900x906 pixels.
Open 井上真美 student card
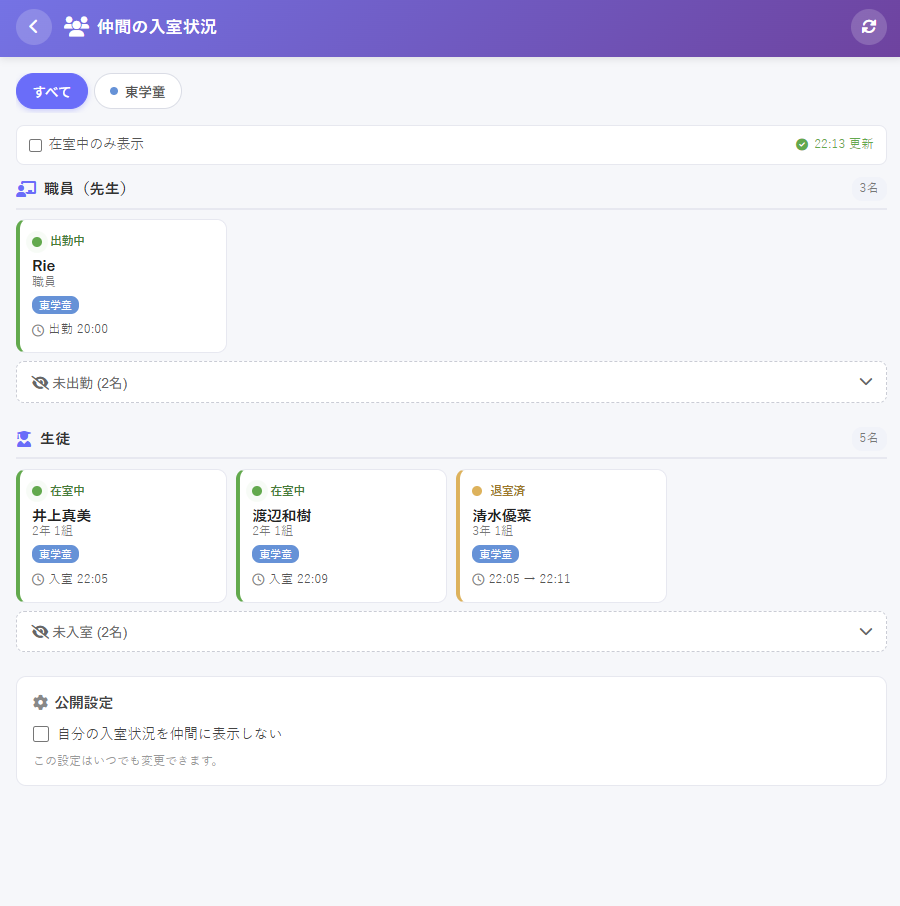coord(121,536)
